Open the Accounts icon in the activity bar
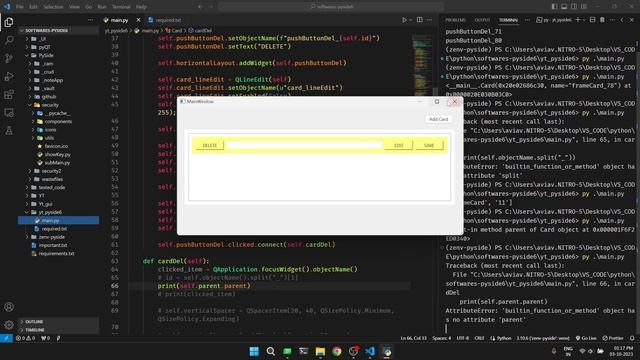The width and height of the screenshot is (640, 360). pyautogui.click(x=9, y=307)
